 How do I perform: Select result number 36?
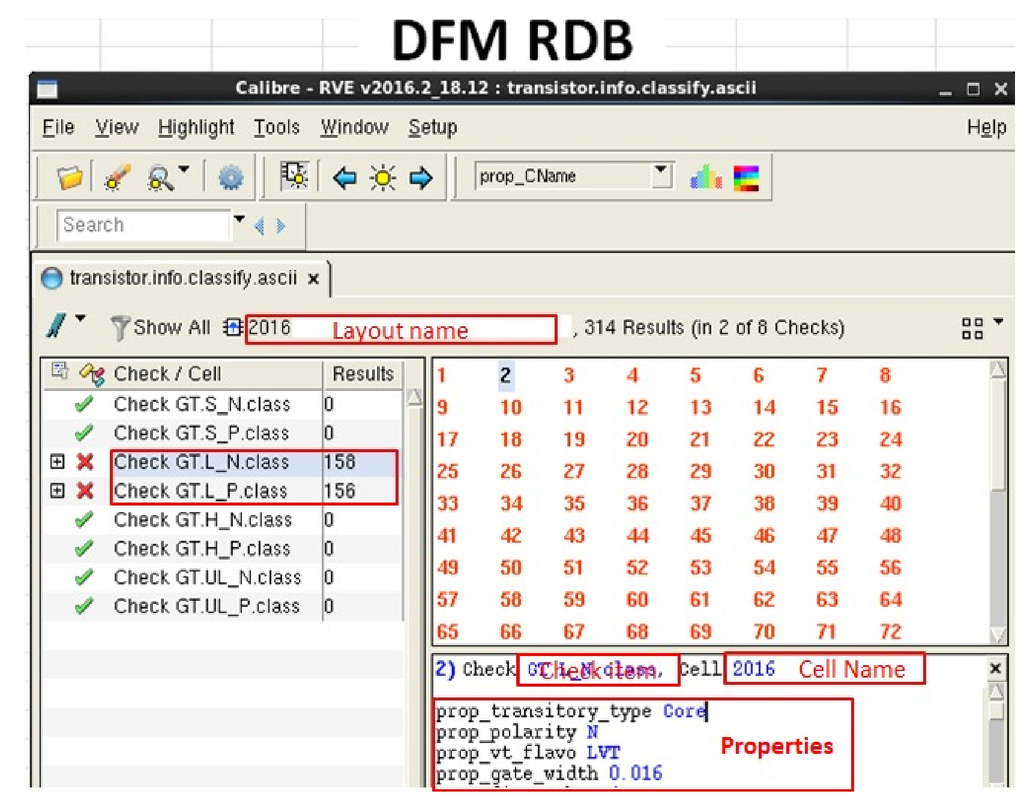click(637, 504)
